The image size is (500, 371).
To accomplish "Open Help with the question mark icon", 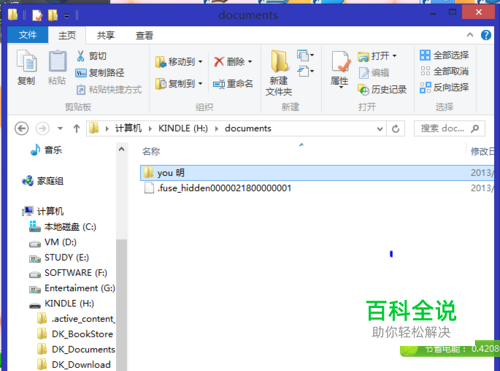I will point(486,35).
